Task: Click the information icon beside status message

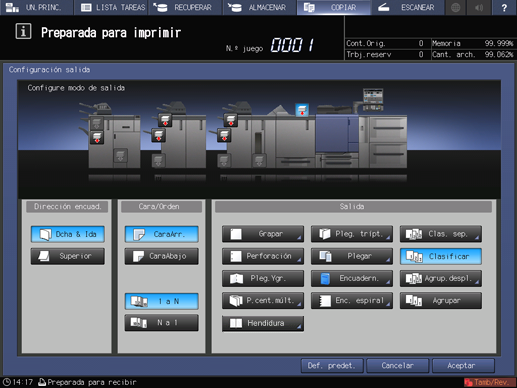Action: [23, 32]
